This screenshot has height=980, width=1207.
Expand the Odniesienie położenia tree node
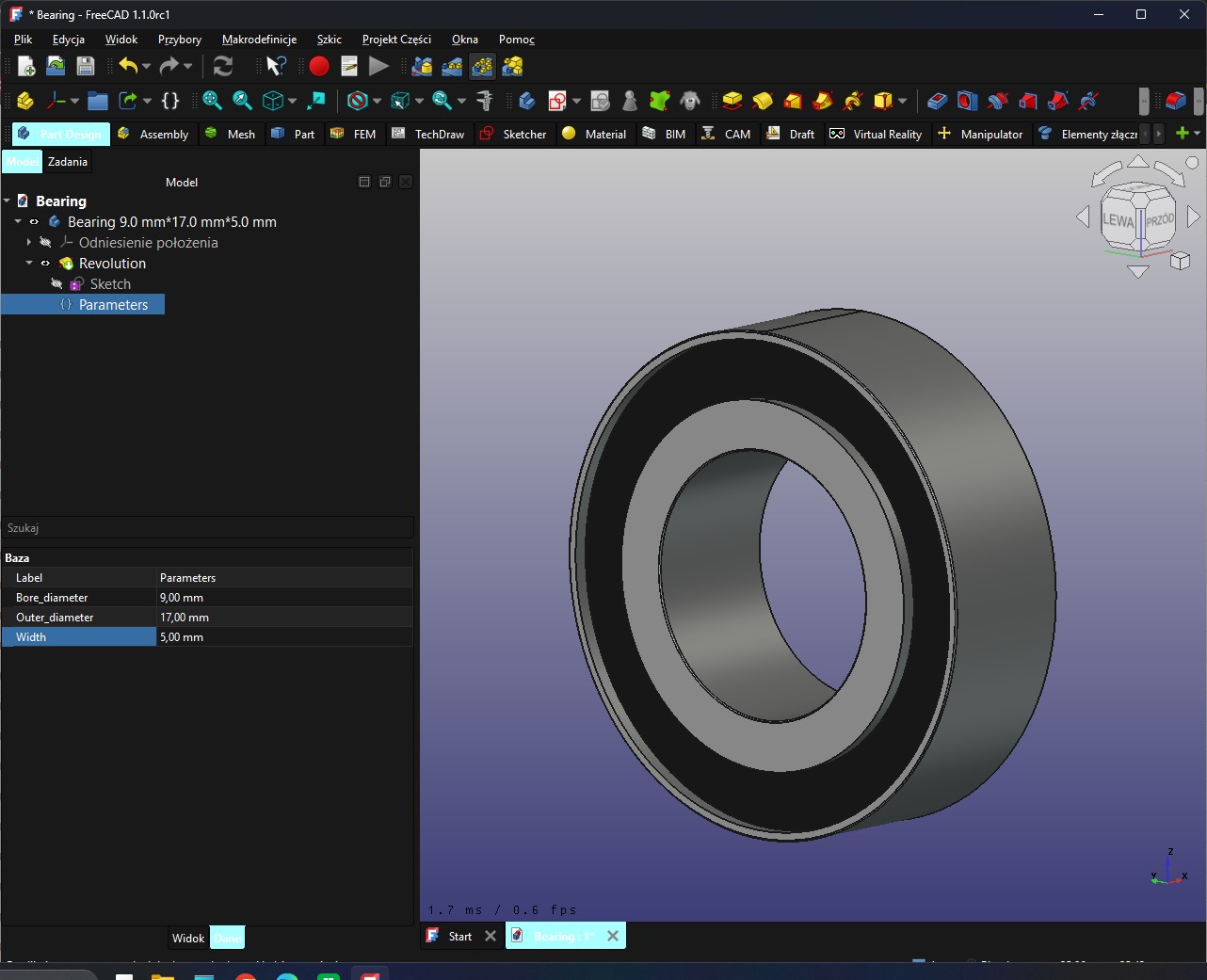coord(29,243)
